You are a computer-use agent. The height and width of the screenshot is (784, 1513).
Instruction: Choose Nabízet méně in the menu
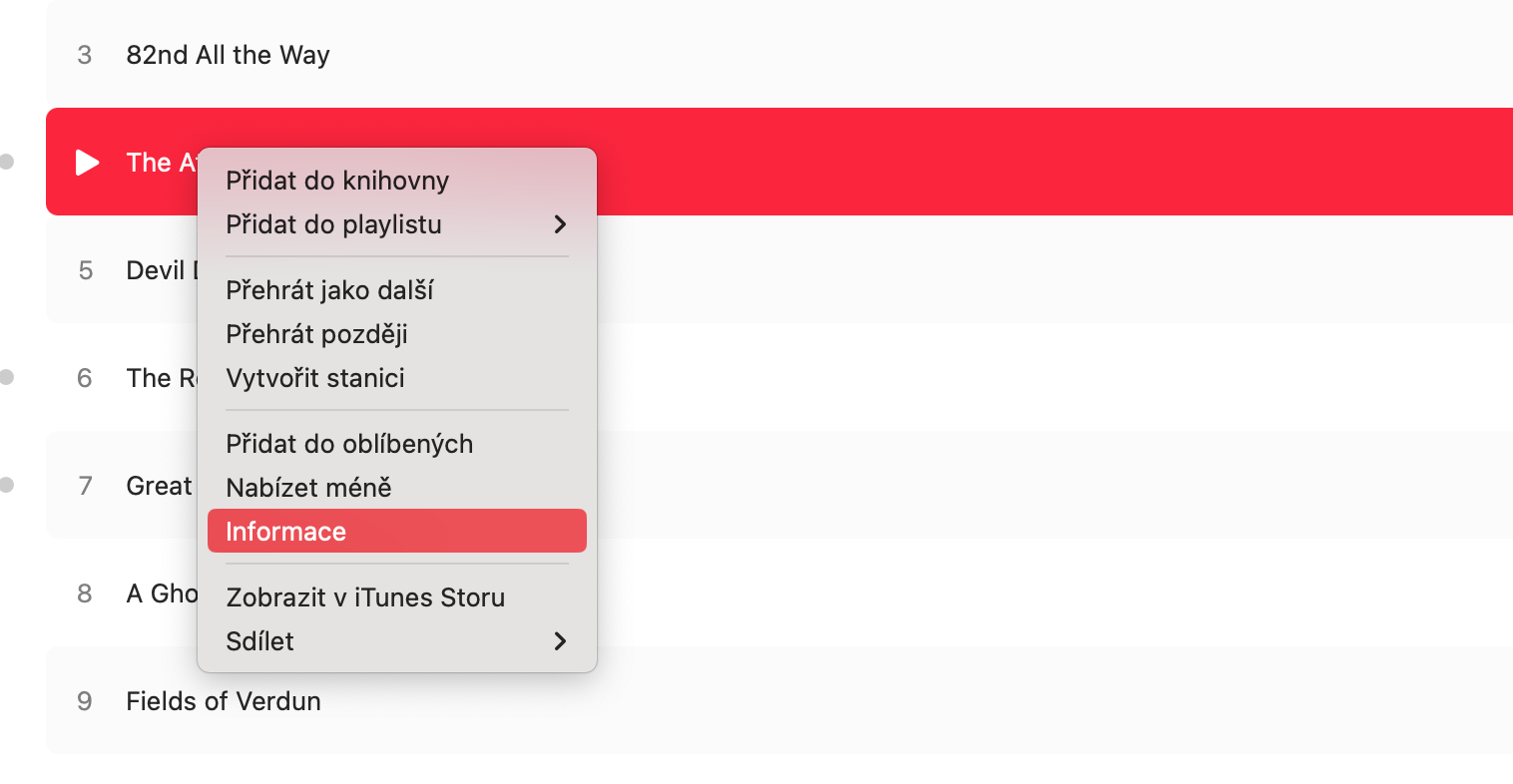tap(308, 488)
